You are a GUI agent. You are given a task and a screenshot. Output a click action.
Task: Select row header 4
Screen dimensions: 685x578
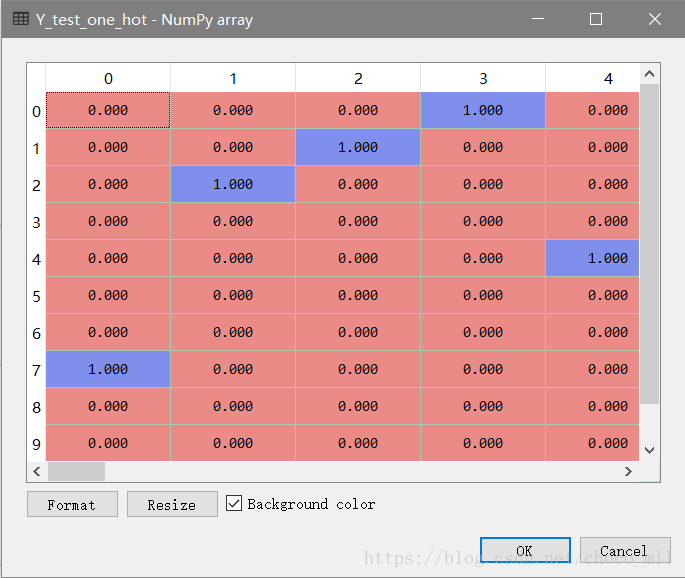point(37,259)
